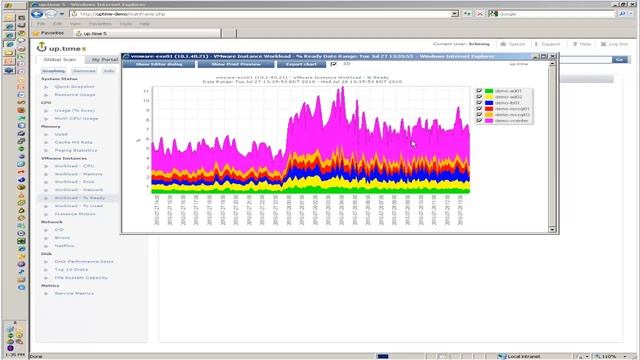Select the up.time 5 browser tab
The width and height of the screenshot is (640, 360).
click(x=147, y=33)
